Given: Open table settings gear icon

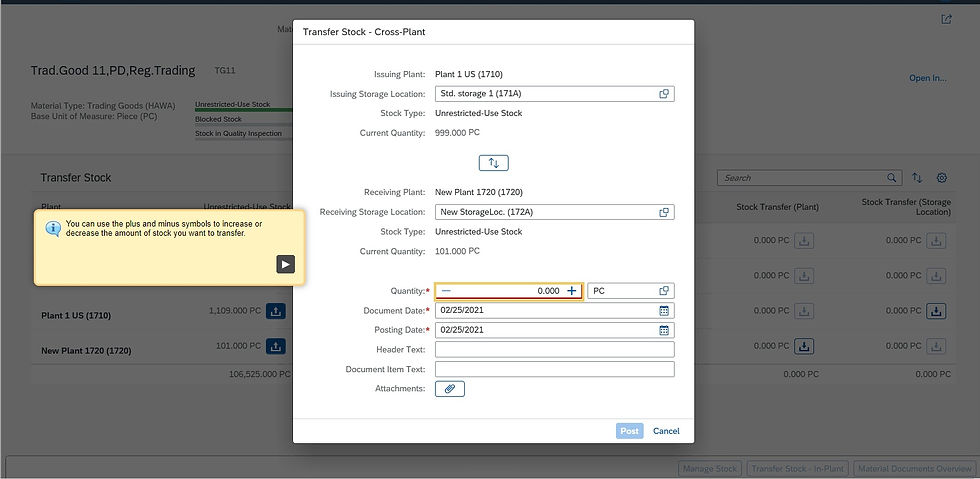Looking at the screenshot, I should point(941,178).
